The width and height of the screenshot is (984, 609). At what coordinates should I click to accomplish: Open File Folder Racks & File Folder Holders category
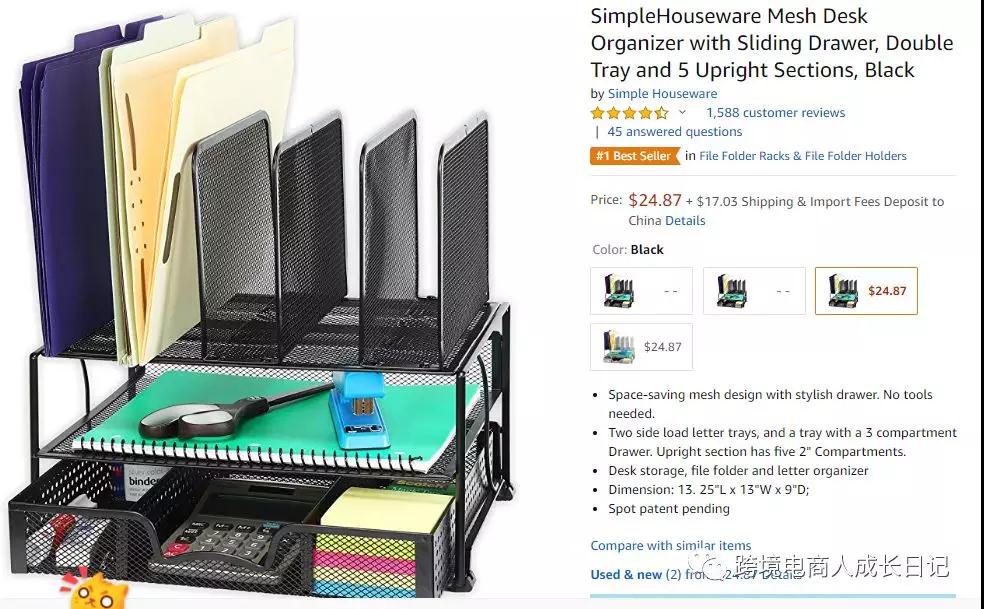click(803, 156)
